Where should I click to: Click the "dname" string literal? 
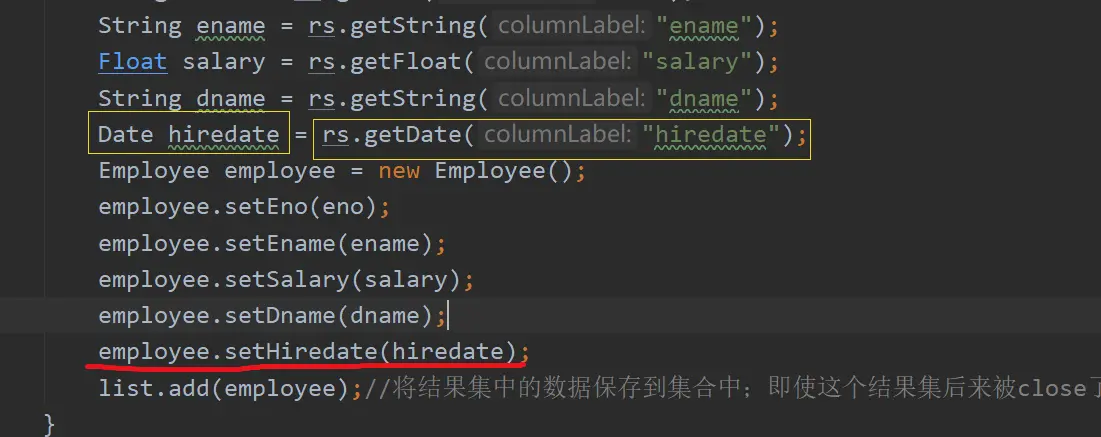(x=704, y=98)
